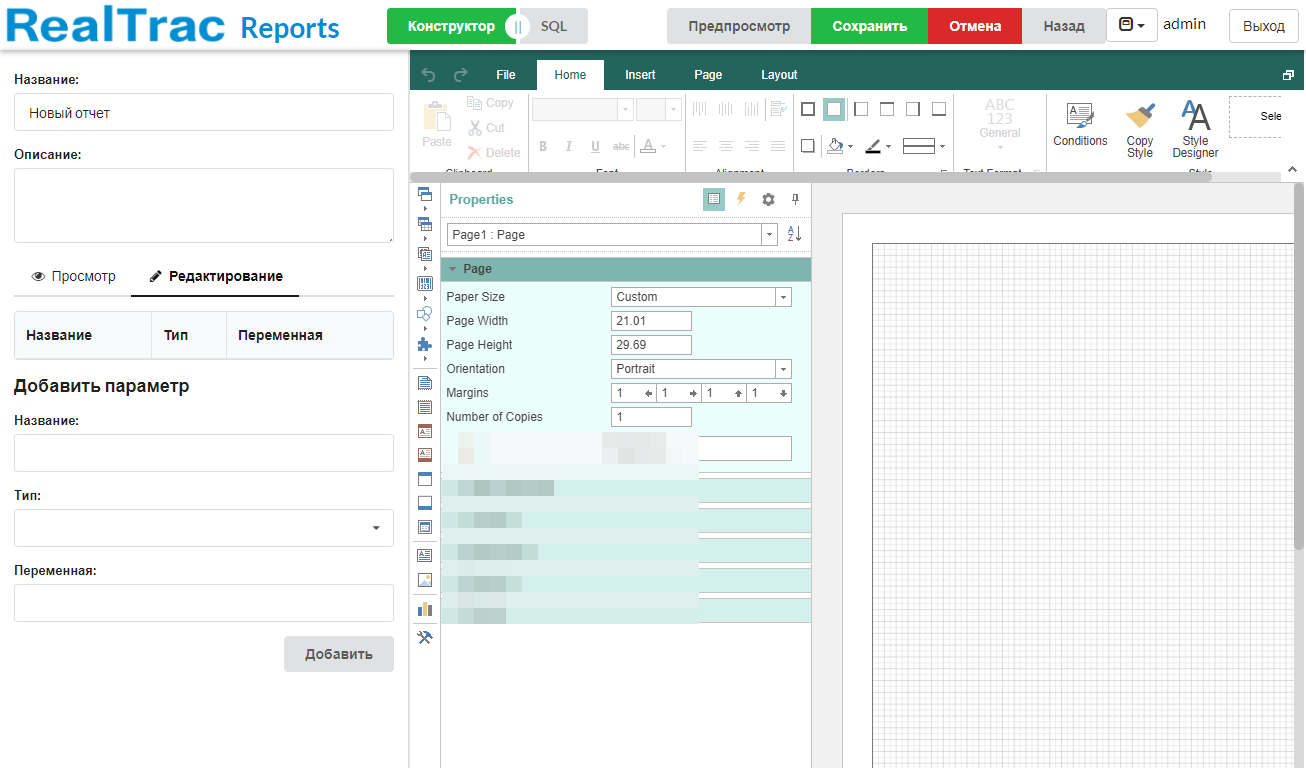
Task: Open the Tools hammer-wrench icon in toolbox
Action: click(425, 637)
